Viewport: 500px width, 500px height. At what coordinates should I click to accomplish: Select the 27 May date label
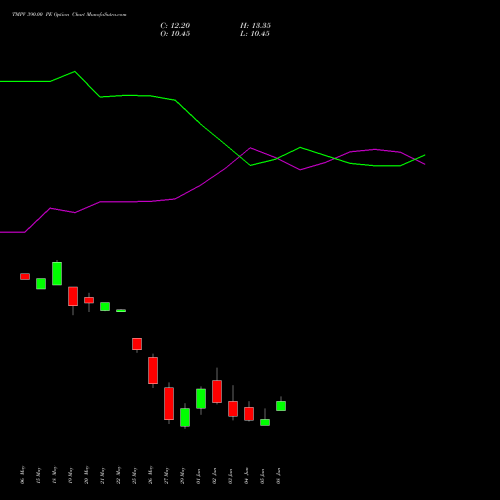[166, 475]
